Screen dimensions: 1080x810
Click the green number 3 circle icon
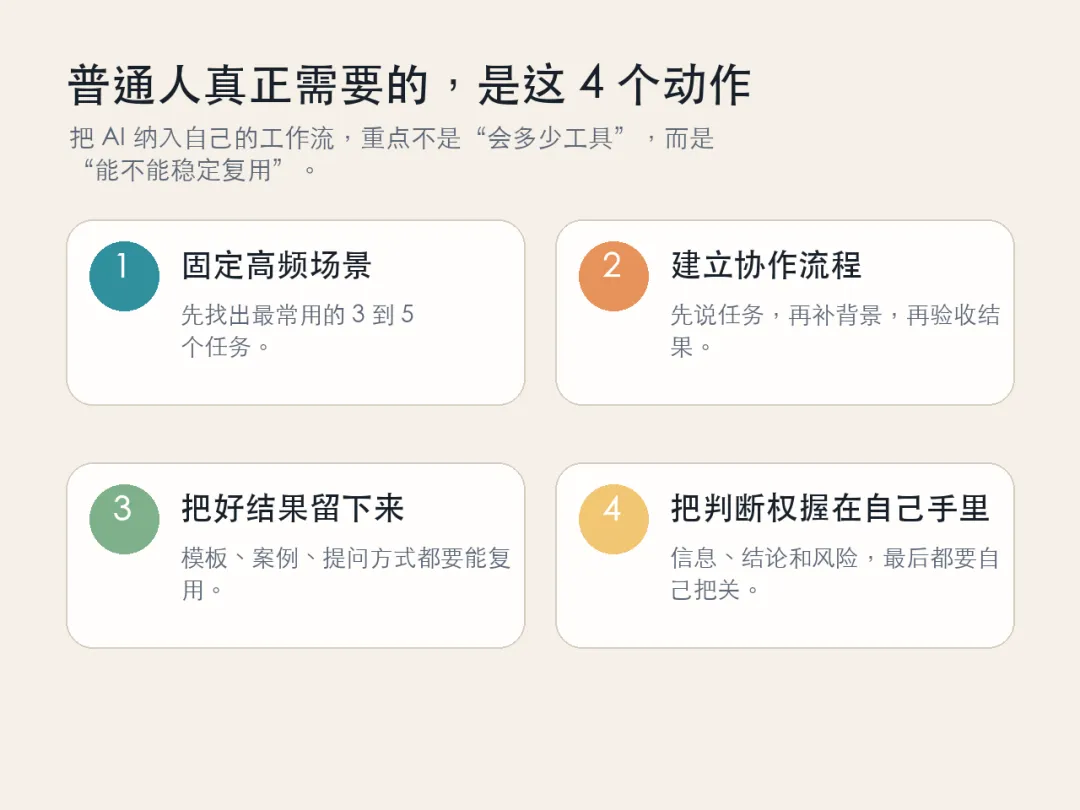pyautogui.click(x=124, y=519)
